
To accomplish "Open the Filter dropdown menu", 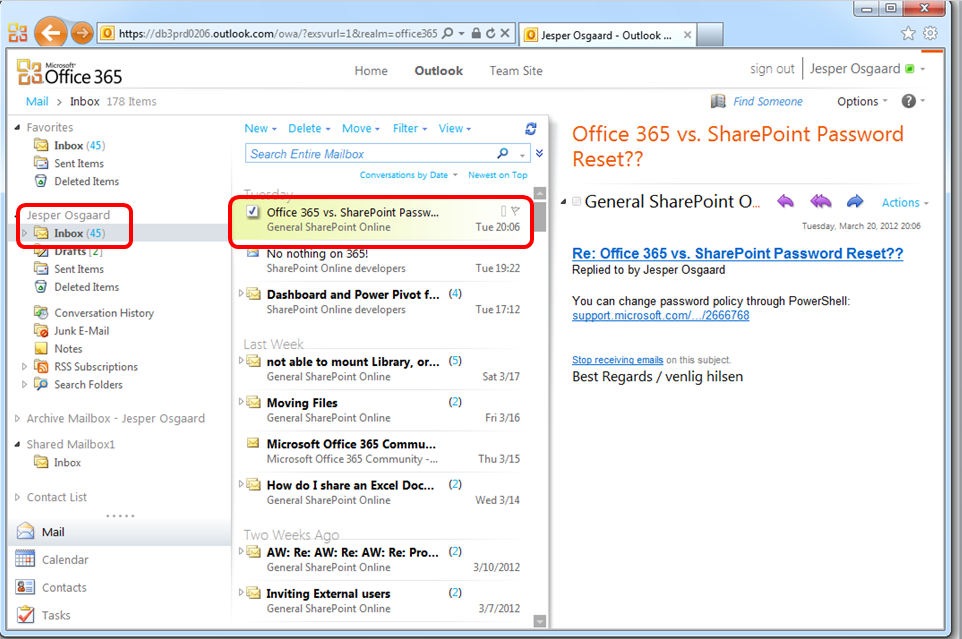I will pos(410,128).
